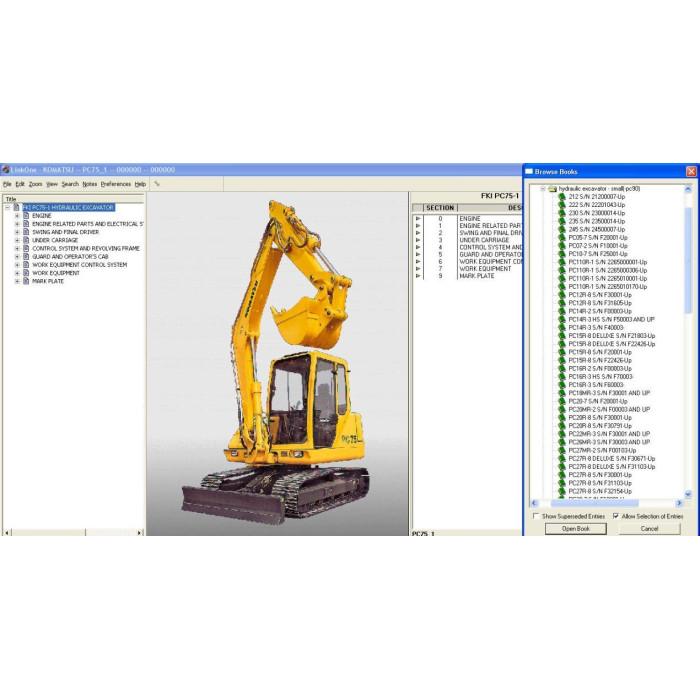Click the small toolbar icon right of the Help menu
Image resolution: width=700 pixels, height=700 pixels.
click(x=157, y=183)
